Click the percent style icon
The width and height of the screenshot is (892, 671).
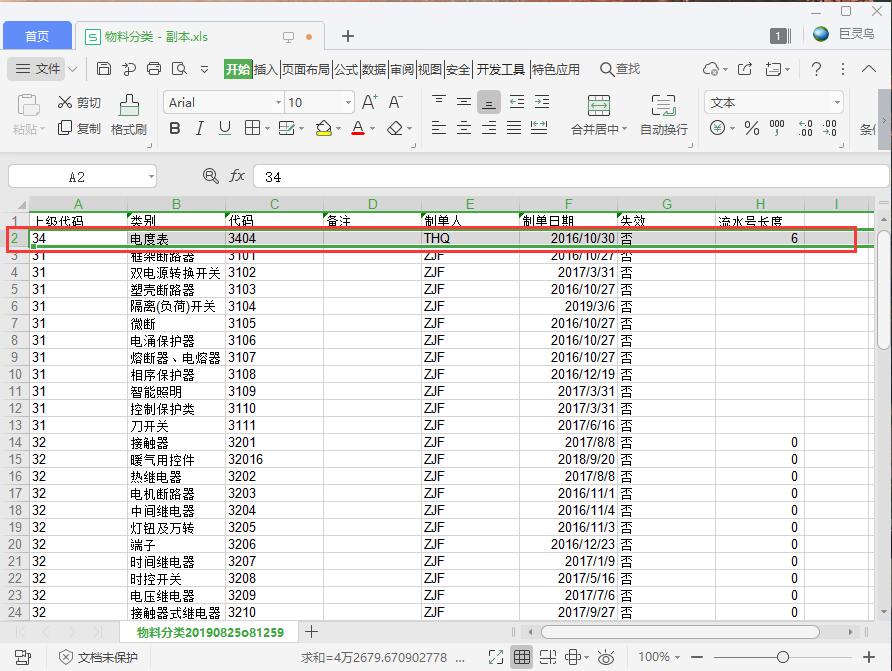pos(751,128)
